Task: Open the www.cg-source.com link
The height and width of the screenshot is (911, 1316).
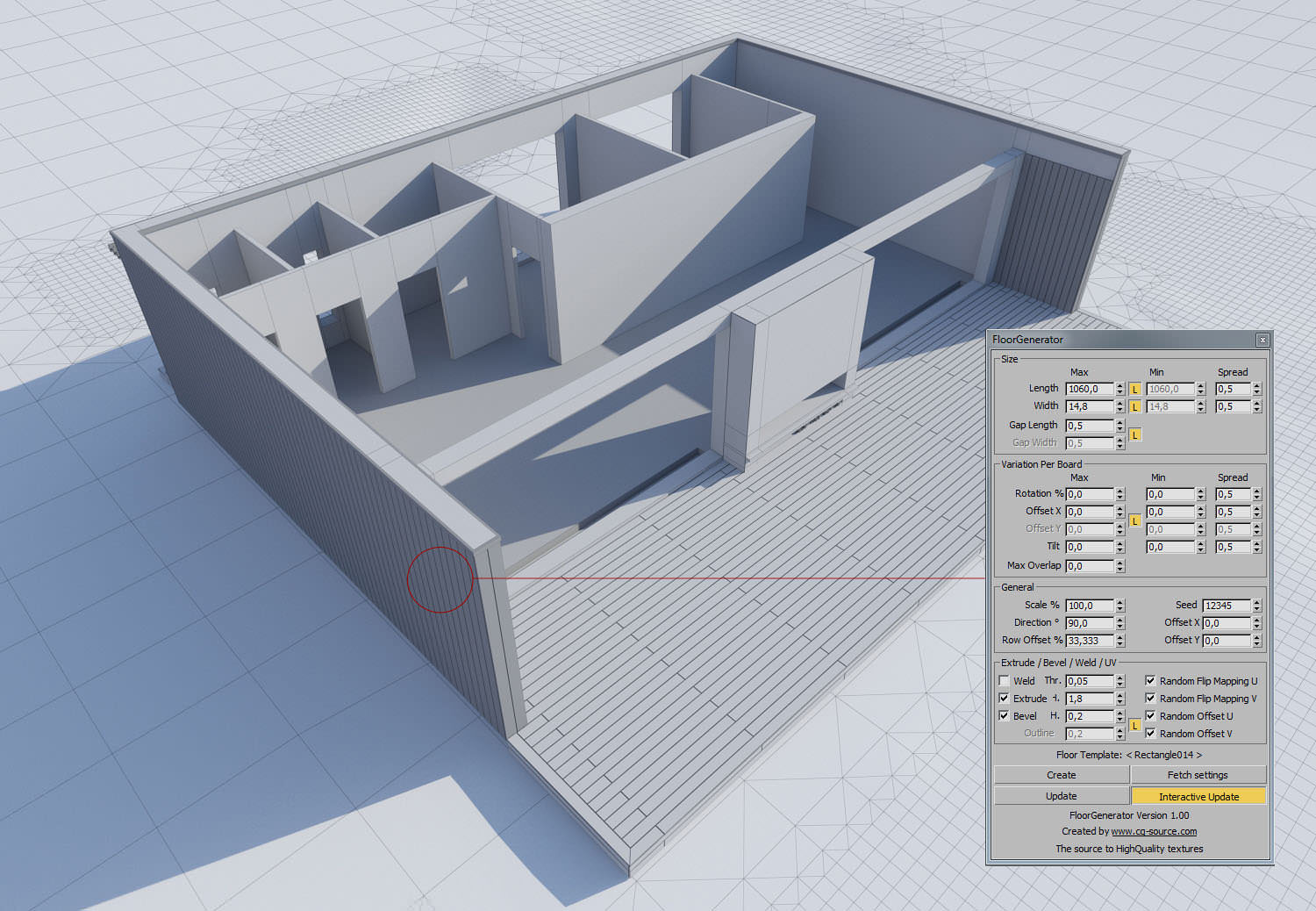Action: [x=1154, y=831]
